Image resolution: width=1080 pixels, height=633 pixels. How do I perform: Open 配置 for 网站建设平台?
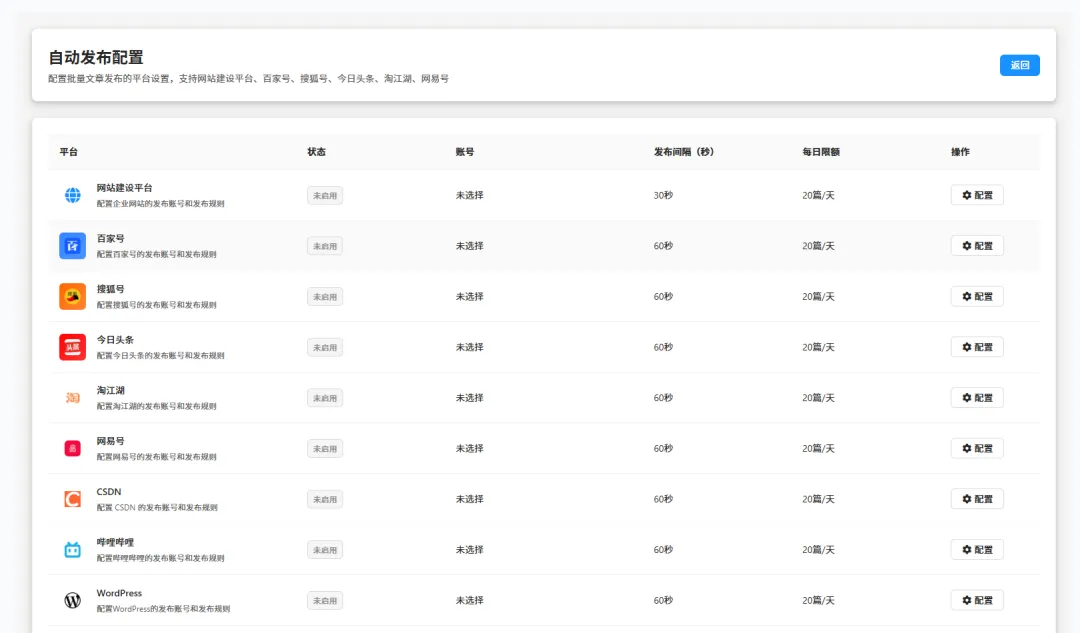(x=977, y=196)
